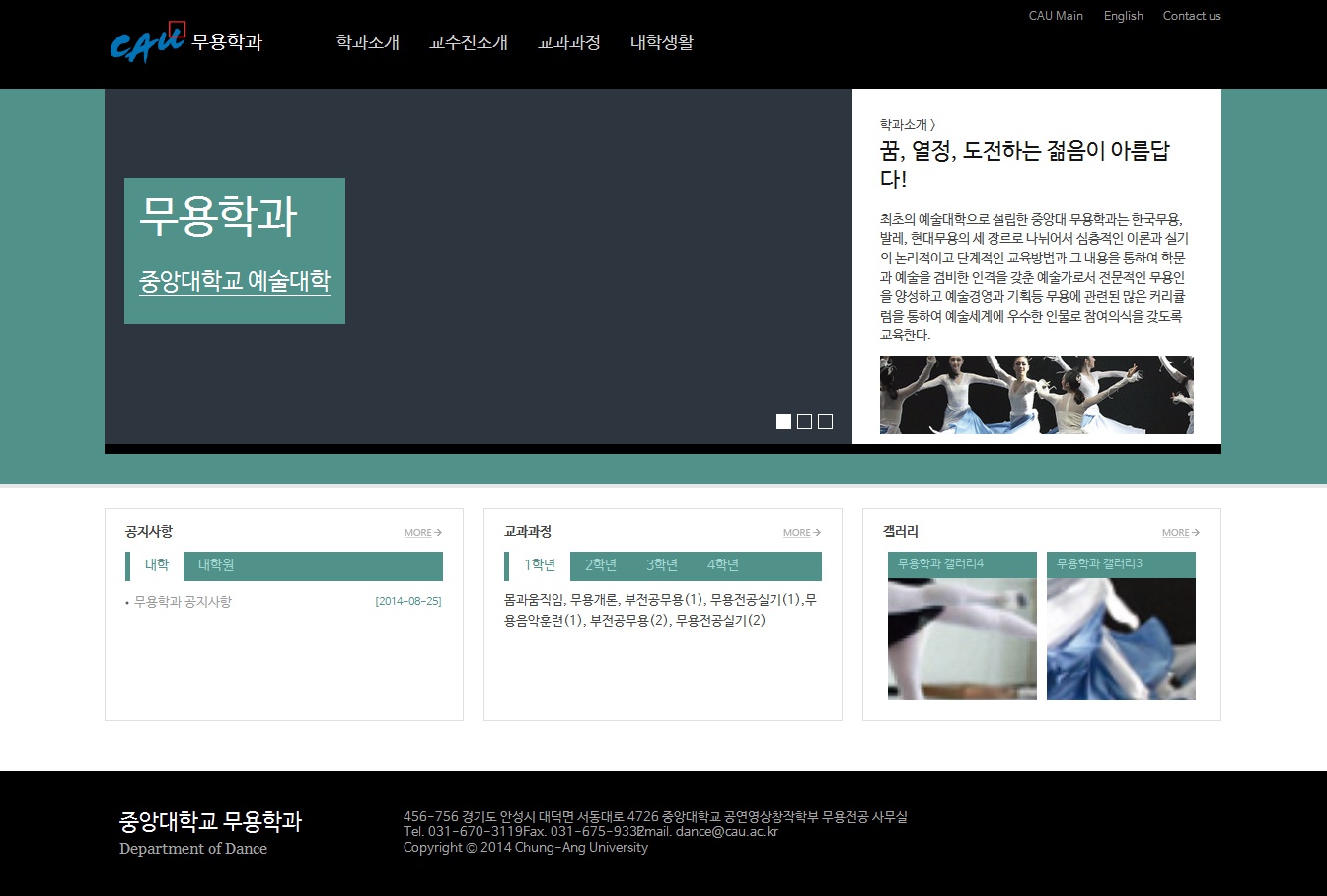The image size is (1327, 896).
Task: Click the 중앙대학교 예술대학 banner link
Action: point(235,282)
